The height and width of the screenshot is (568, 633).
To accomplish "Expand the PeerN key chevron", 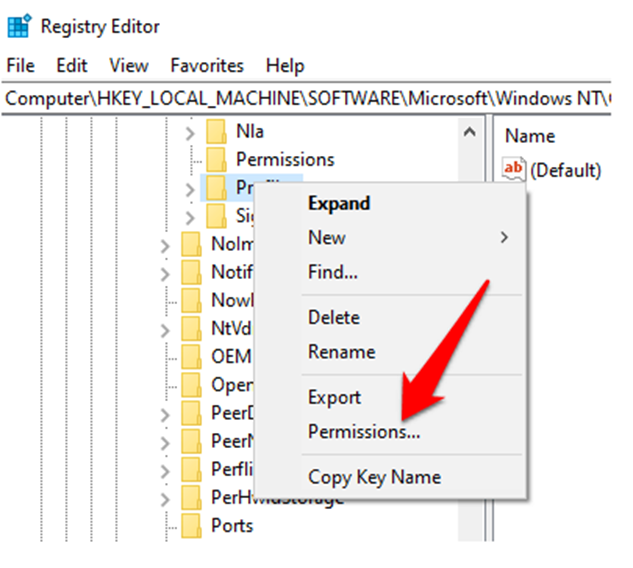I will pyautogui.click(x=165, y=443).
